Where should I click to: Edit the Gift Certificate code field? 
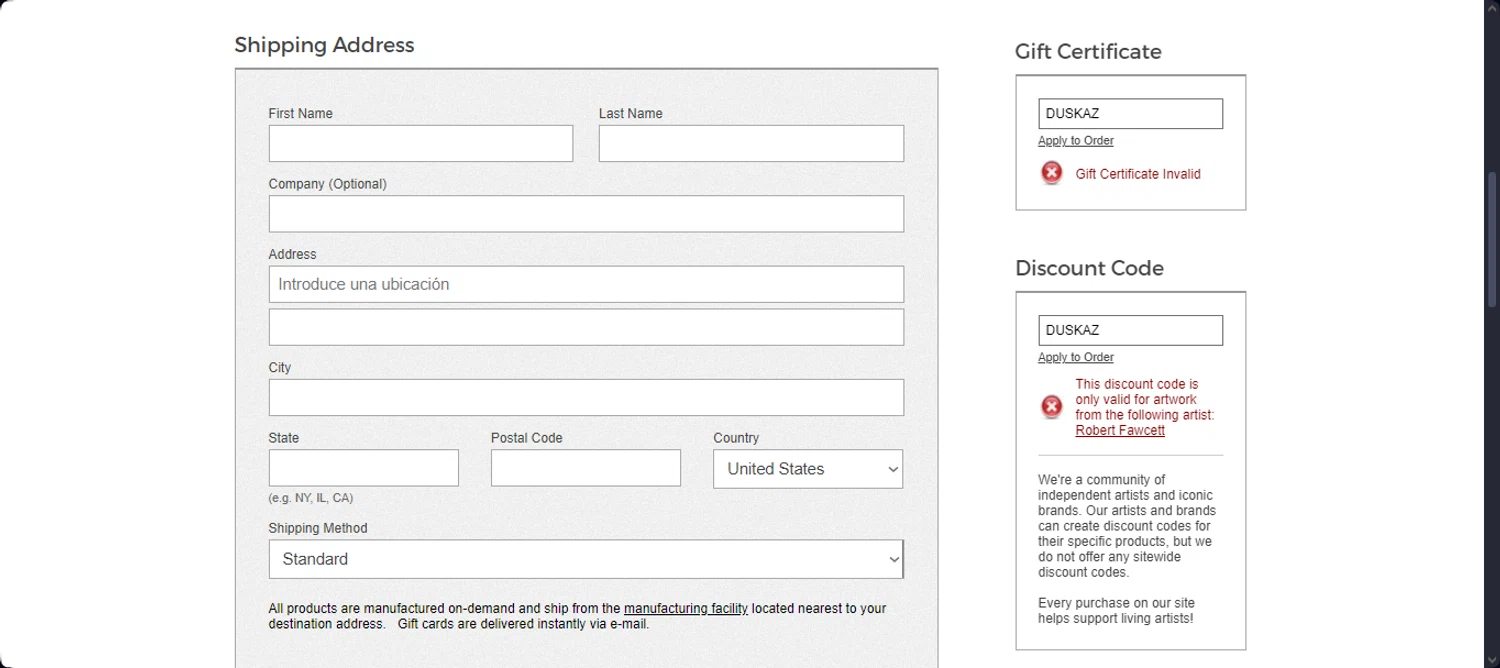coord(1130,114)
